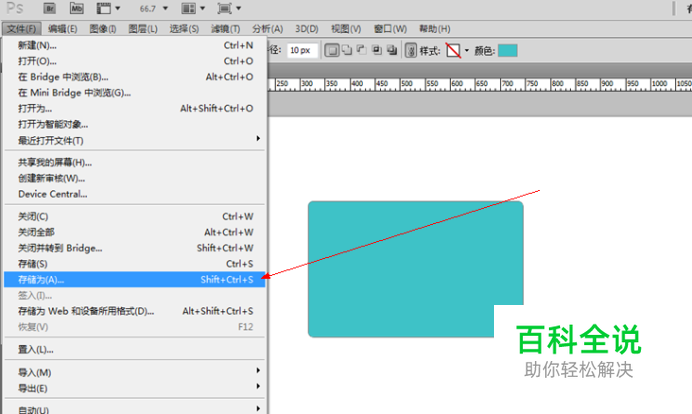Choose Device Central... menu entry
This screenshot has height=414, width=692.
(135, 194)
